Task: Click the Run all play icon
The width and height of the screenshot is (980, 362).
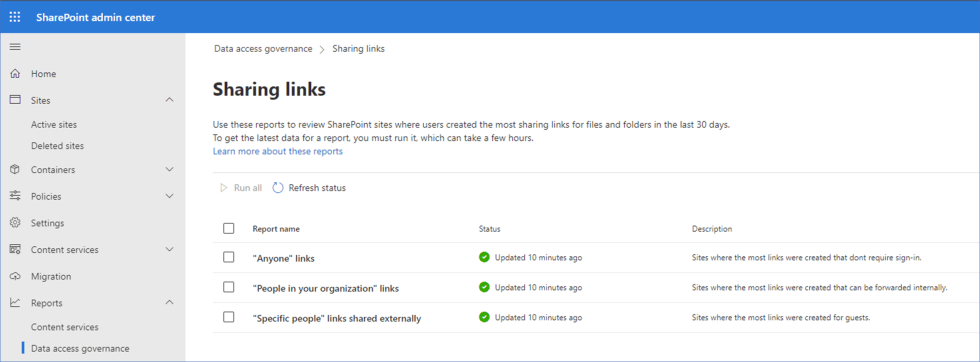Action: (x=223, y=188)
